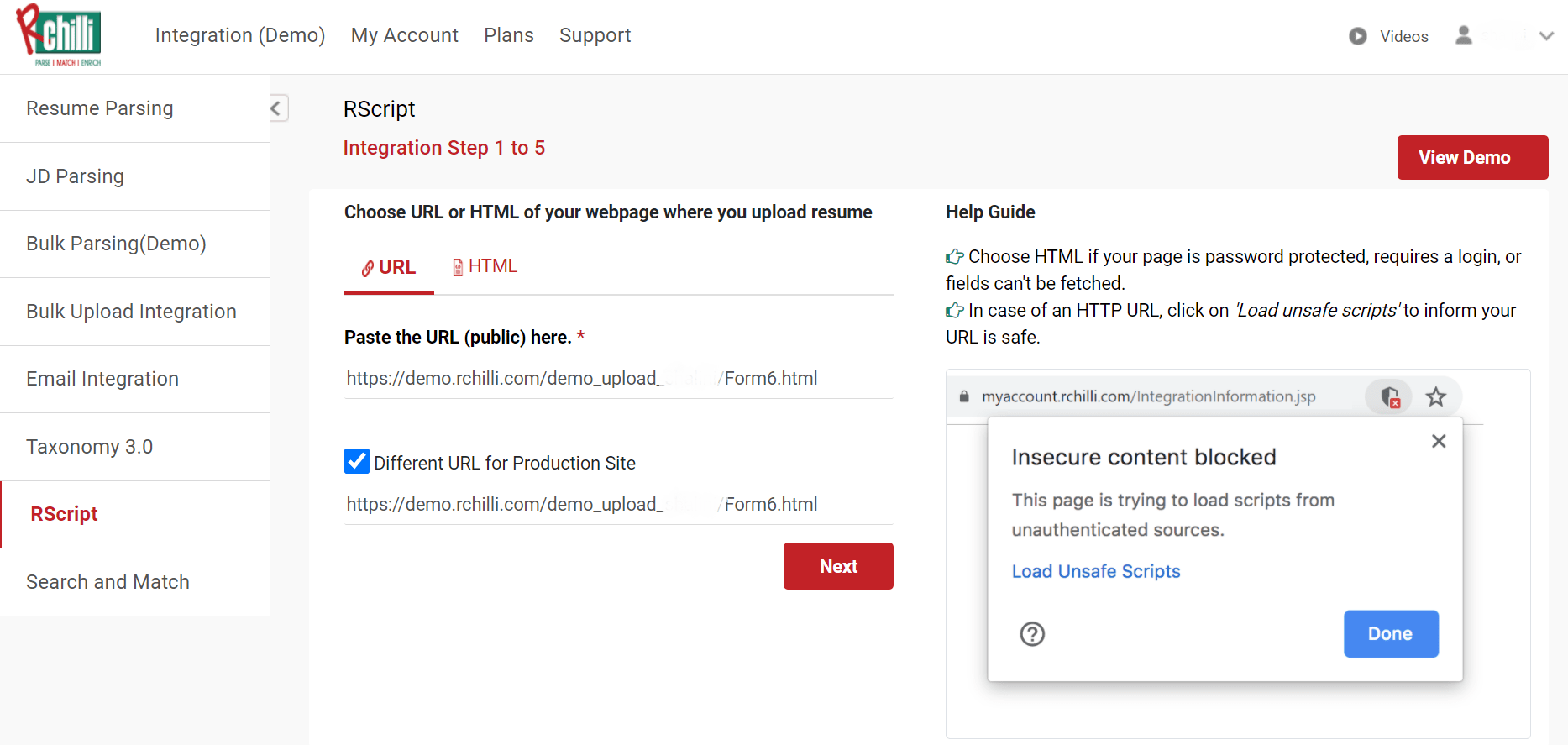Open Support menu
The height and width of the screenshot is (745, 1568).
595,35
